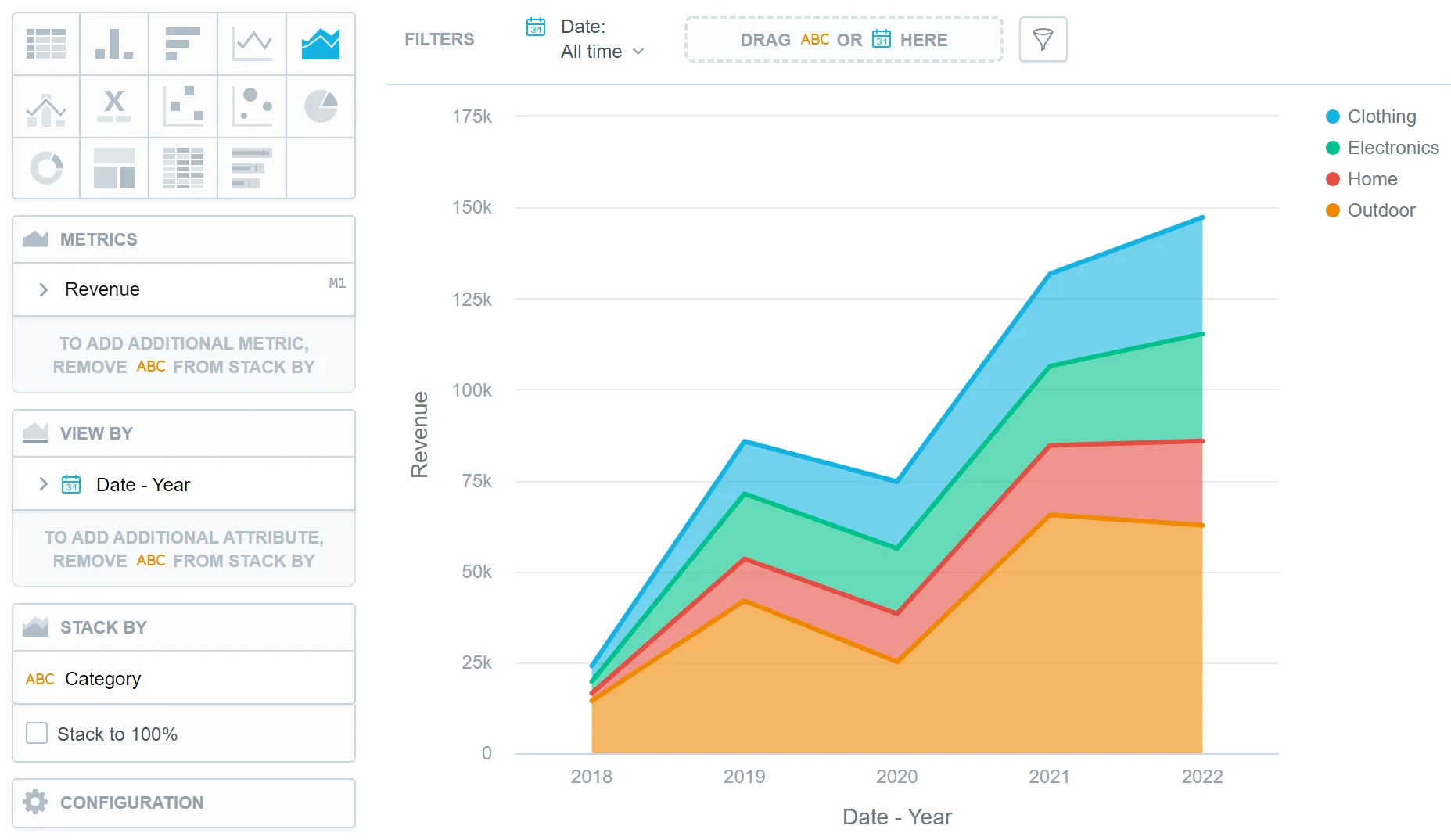Hide the Electronics series via legend
1451x840 pixels.
point(1392,148)
